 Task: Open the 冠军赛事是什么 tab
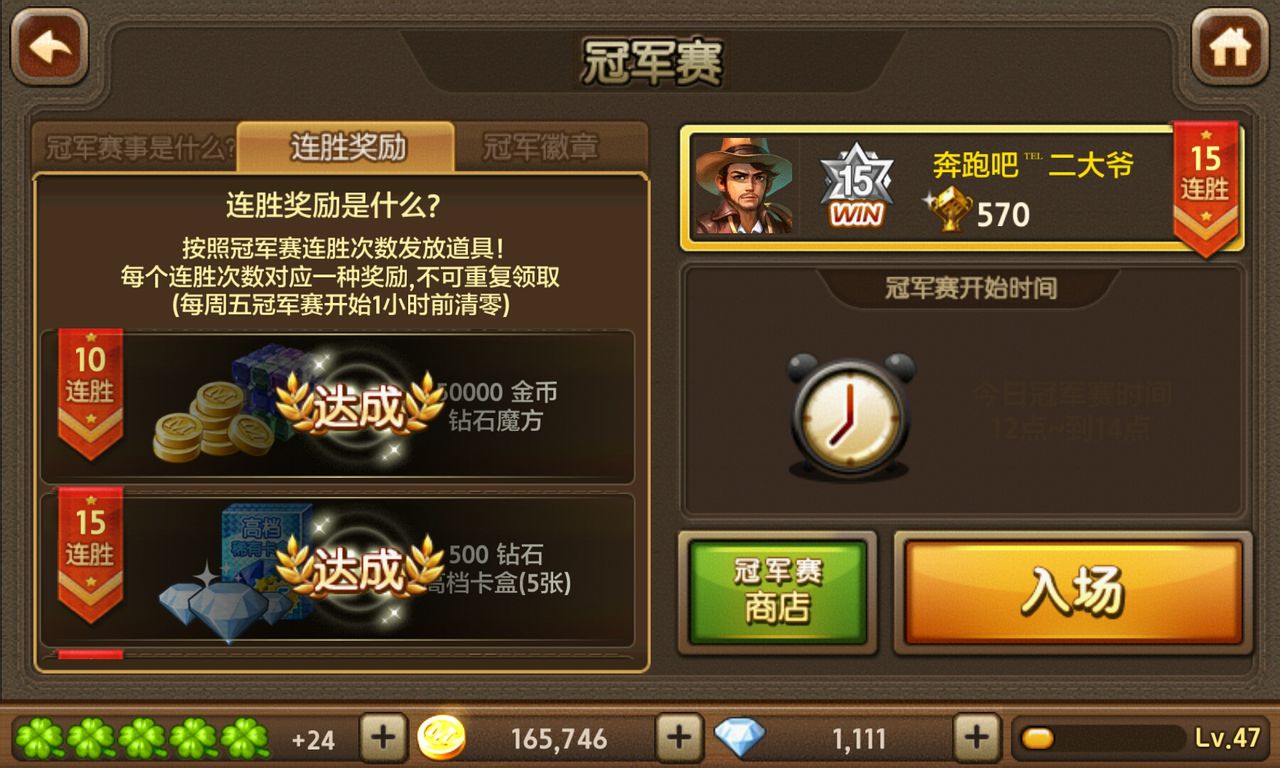138,149
